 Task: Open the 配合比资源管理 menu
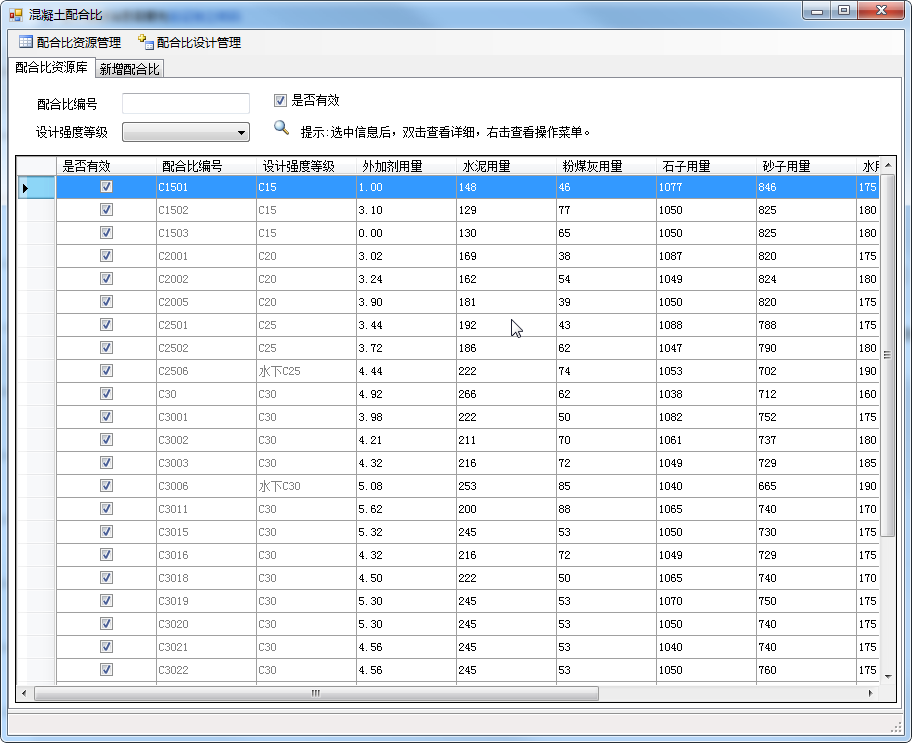[78, 42]
